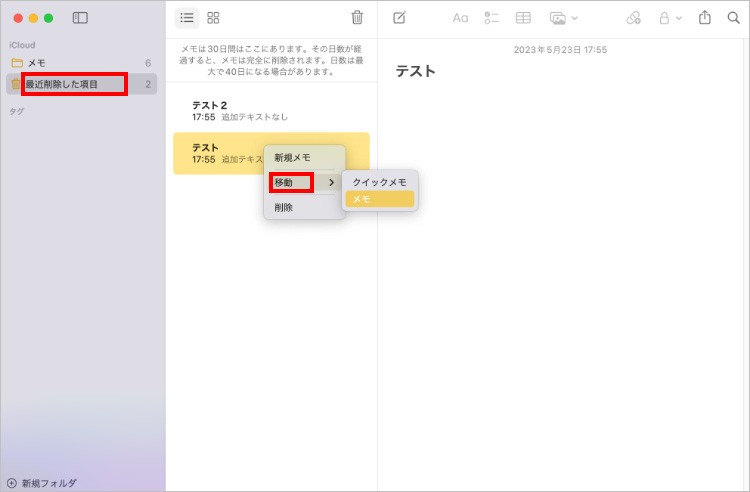Click the lock note icon
Image resolution: width=750 pixels, height=492 pixels.
point(664,18)
